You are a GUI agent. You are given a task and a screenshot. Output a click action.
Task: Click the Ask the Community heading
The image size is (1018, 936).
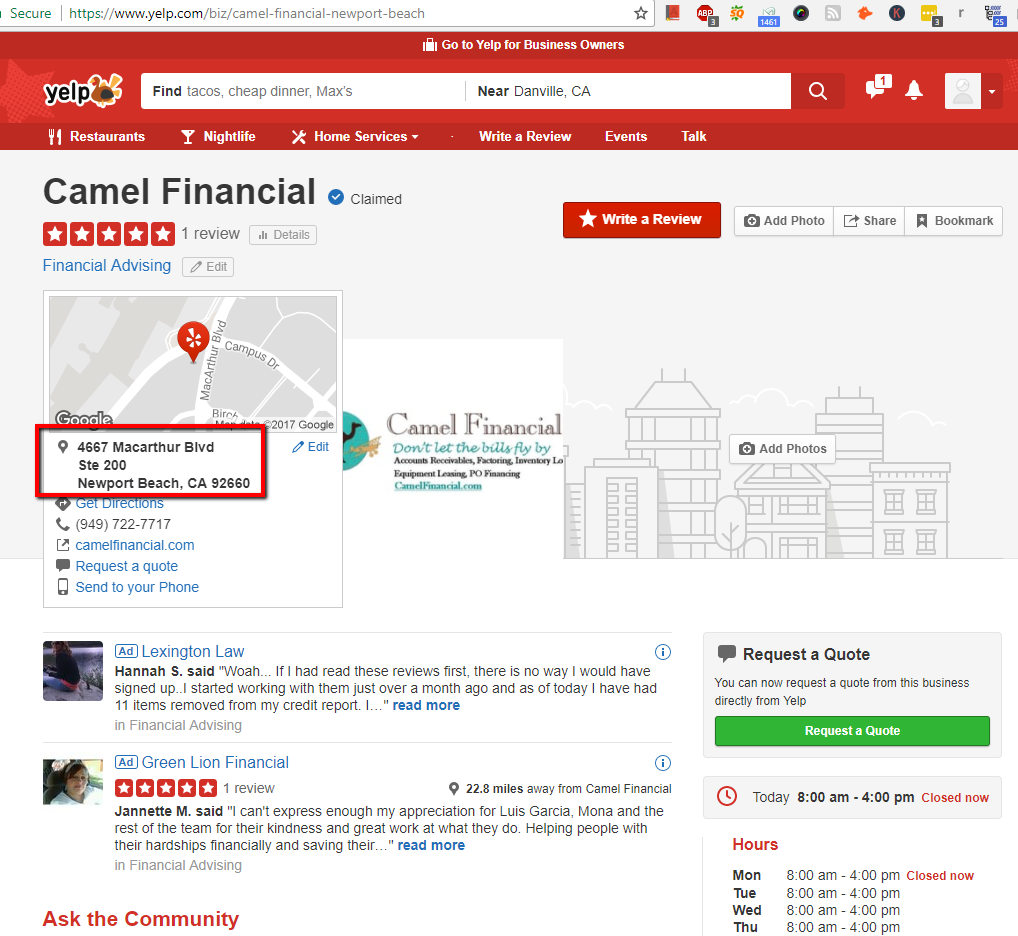[x=141, y=918]
